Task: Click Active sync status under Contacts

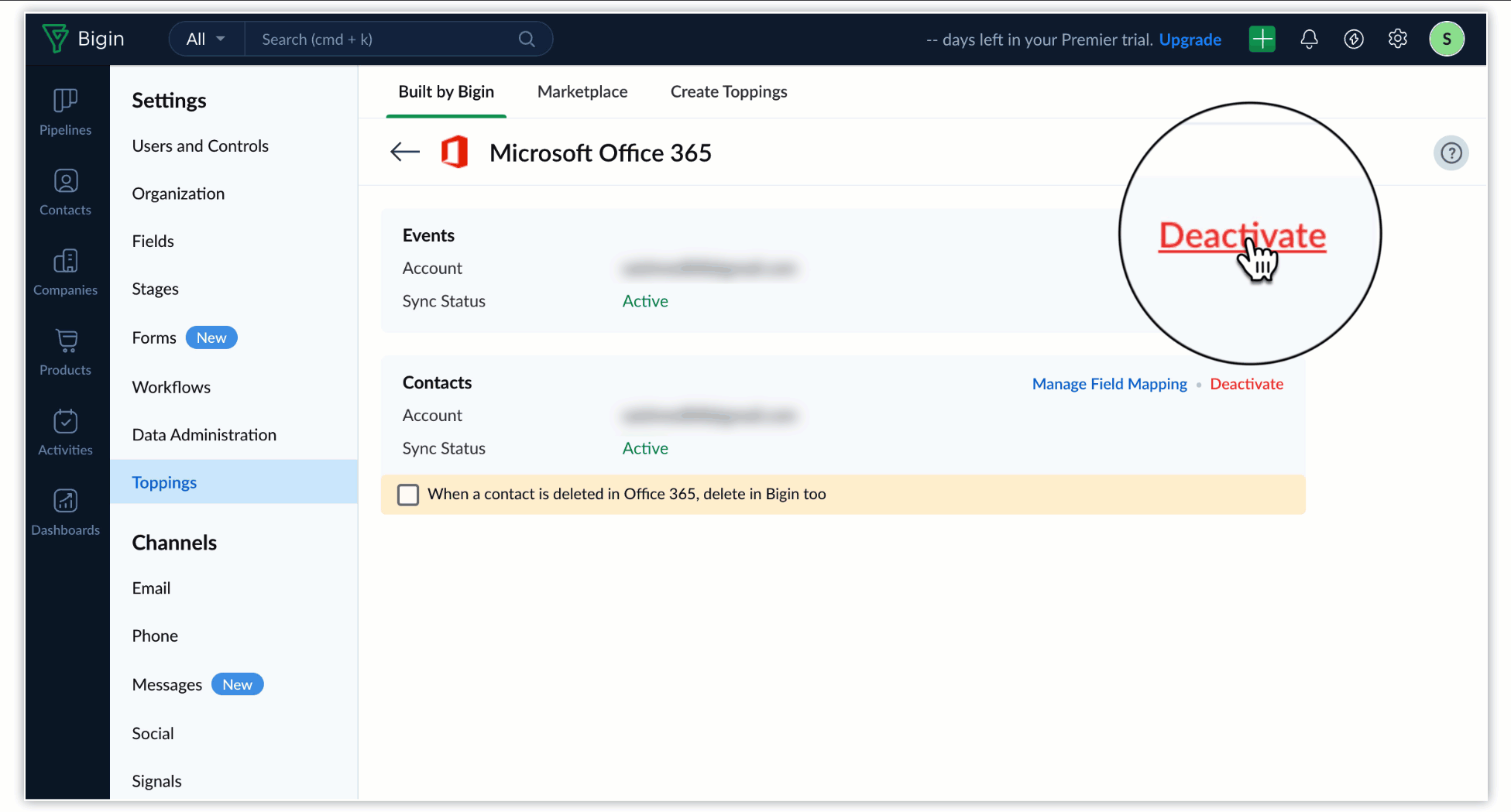Action: (x=645, y=448)
